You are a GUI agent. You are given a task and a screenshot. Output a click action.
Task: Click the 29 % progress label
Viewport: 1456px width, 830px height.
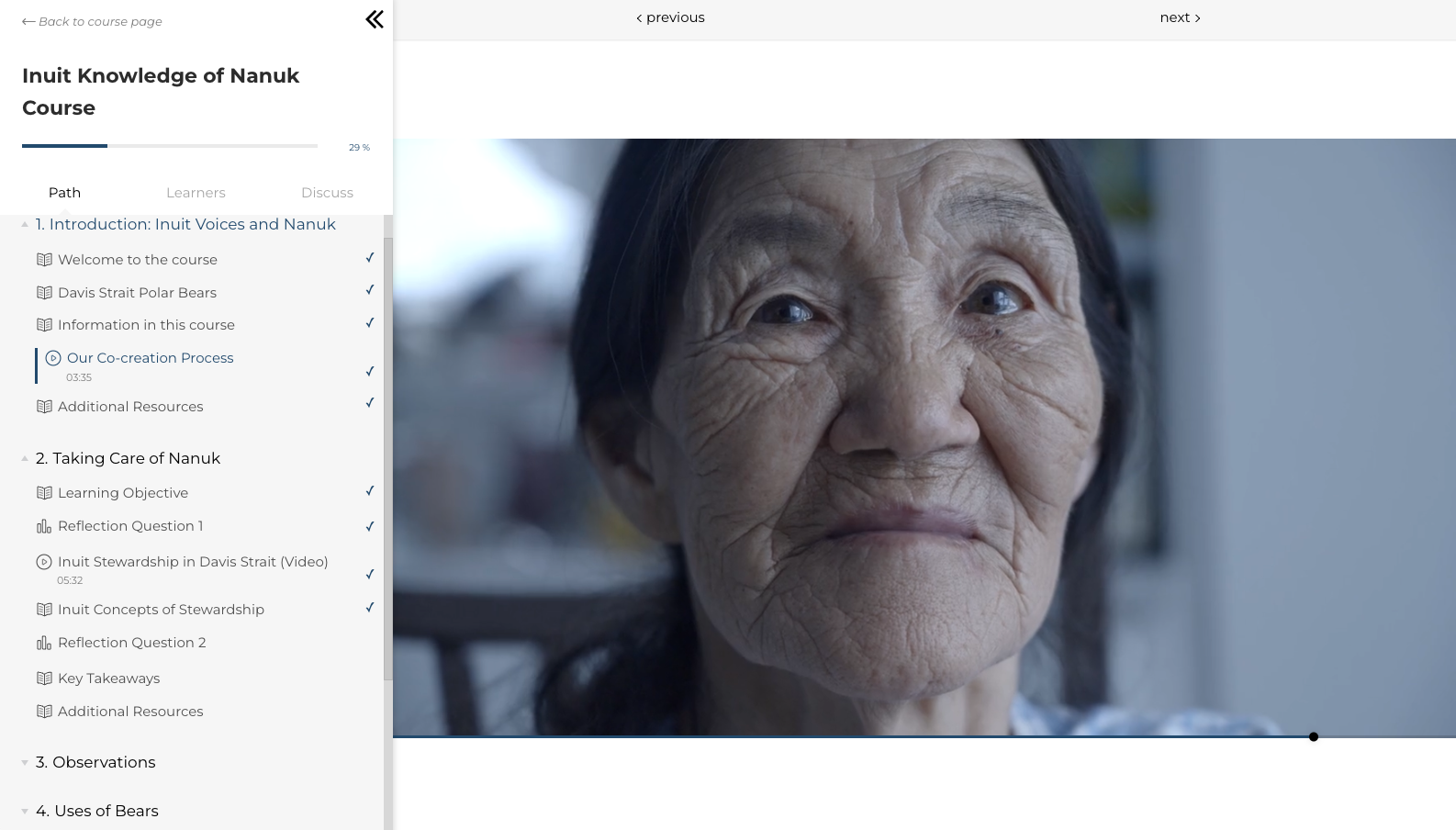(x=359, y=147)
